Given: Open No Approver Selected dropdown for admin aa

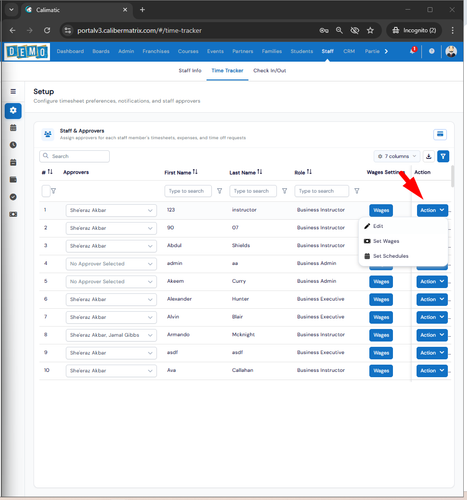Looking at the screenshot, I should (x=111, y=264).
